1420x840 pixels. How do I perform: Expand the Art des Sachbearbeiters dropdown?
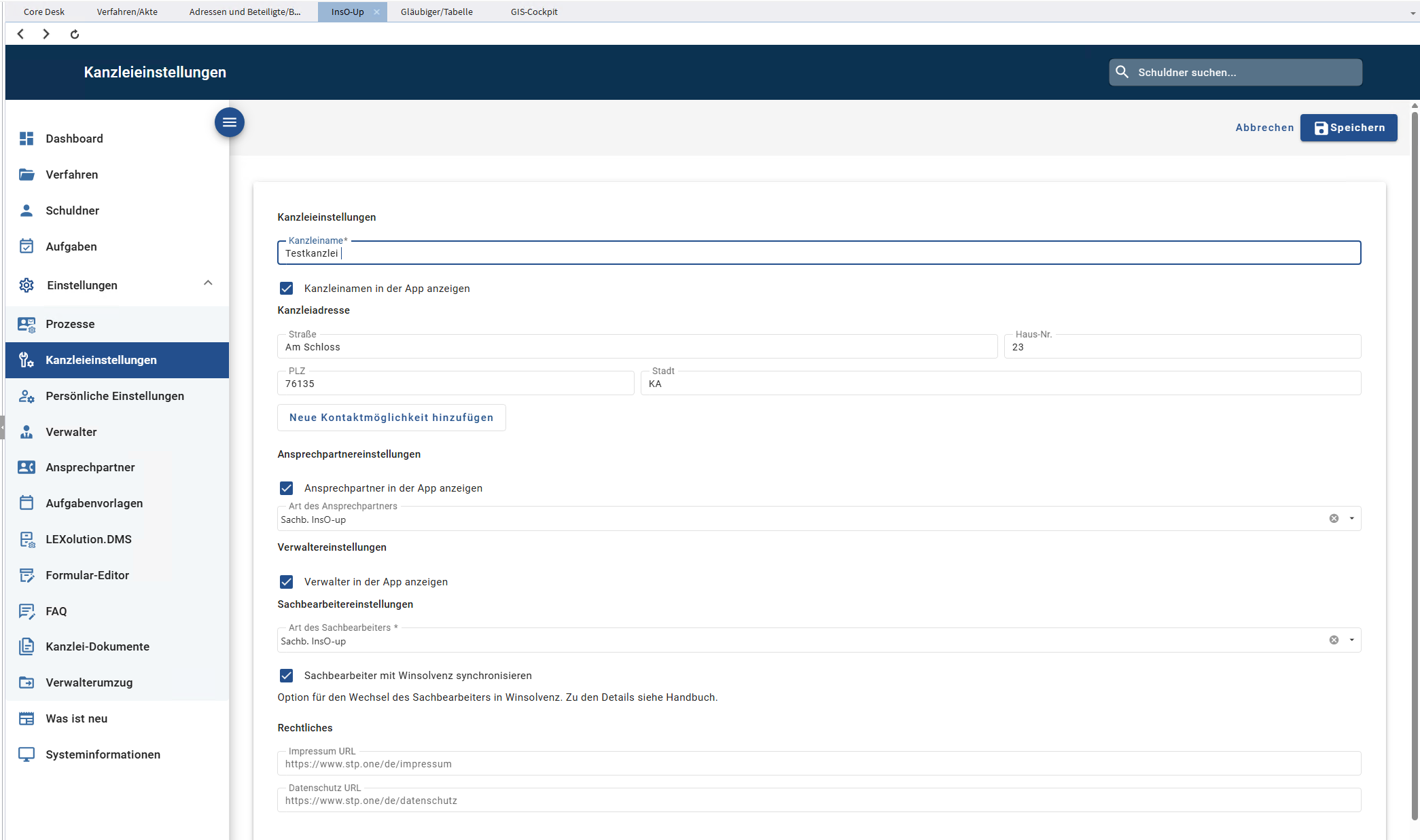pos(1351,640)
